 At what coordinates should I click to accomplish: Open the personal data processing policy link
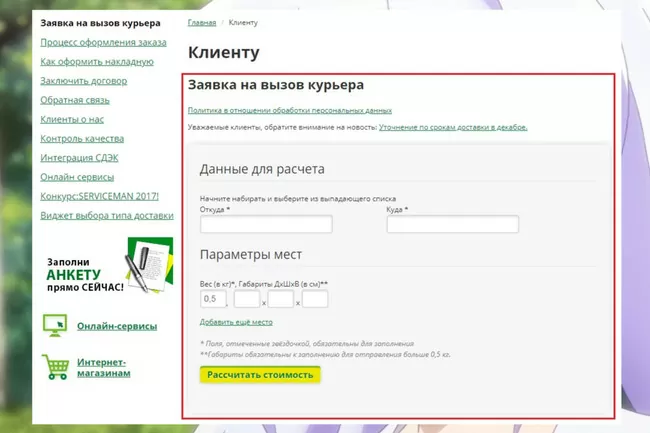[x=289, y=110]
